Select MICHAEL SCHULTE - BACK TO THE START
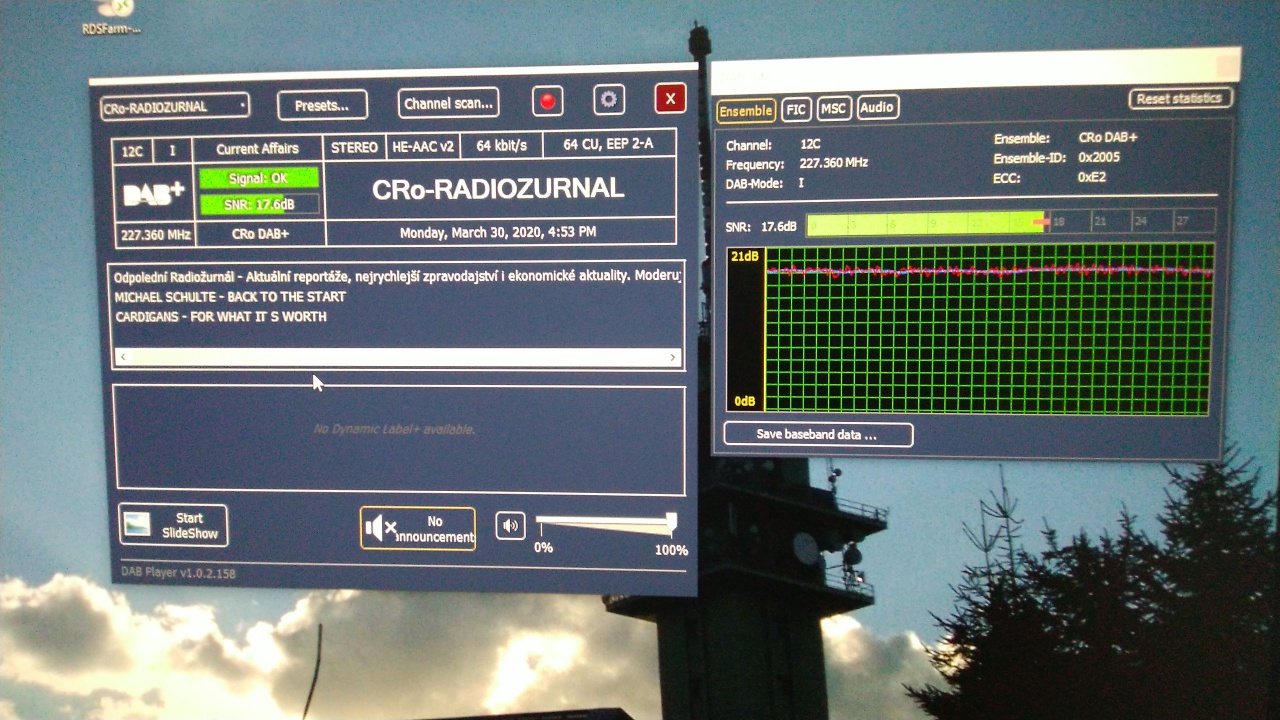 (230, 297)
